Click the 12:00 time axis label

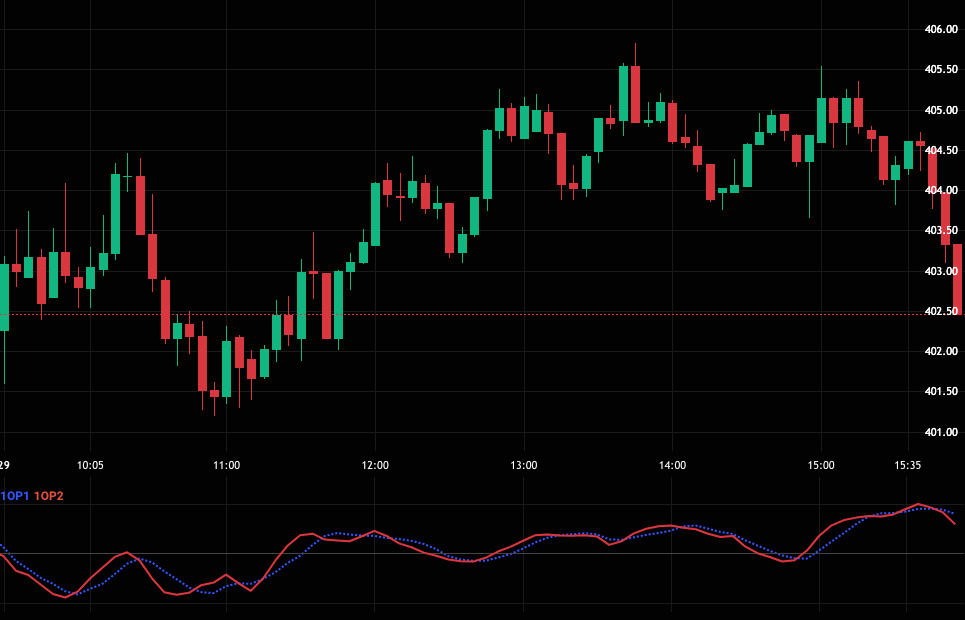pyautogui.click(x=375, y=465)
